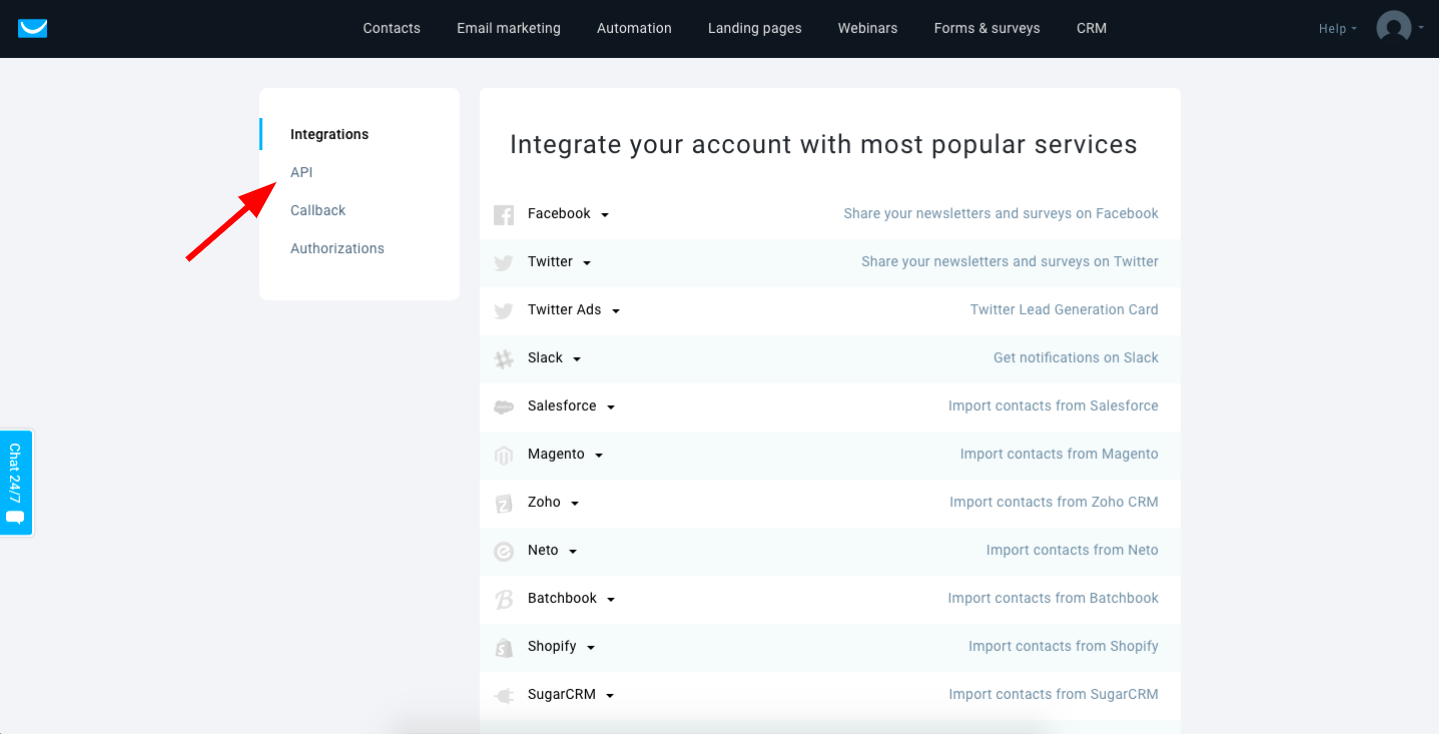The image size is (1439, 734).
Task: Open the Help dropdown menu
Action: tap(1337, 29)
